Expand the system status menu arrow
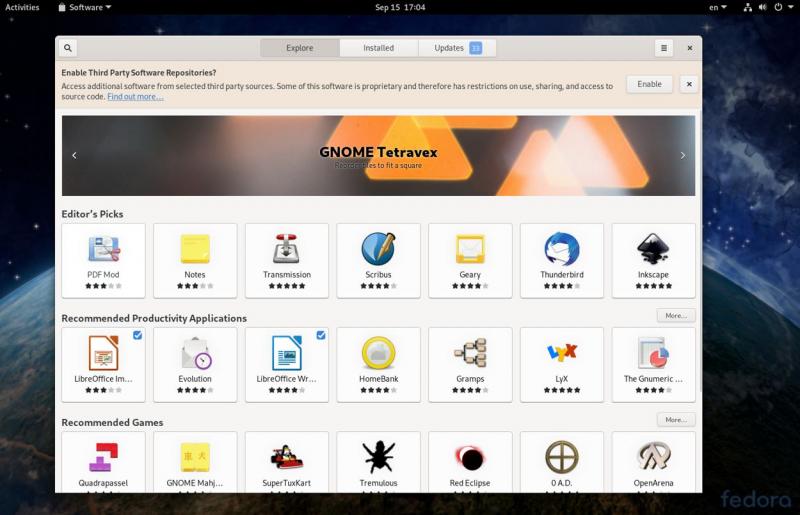800x515 pixels. tap(787, 7)
